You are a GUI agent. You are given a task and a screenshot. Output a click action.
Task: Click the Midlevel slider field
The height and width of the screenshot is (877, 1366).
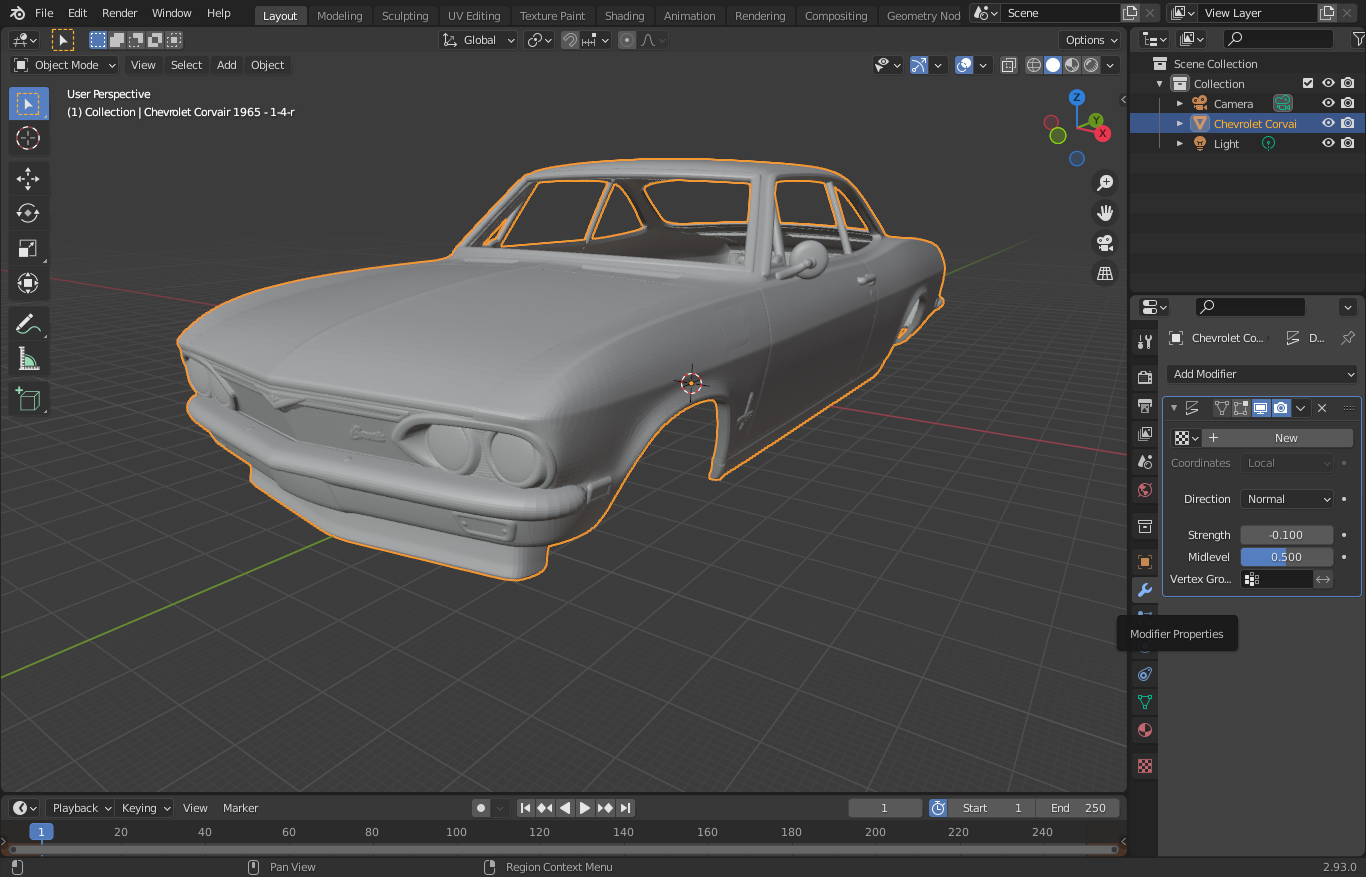1286,557
